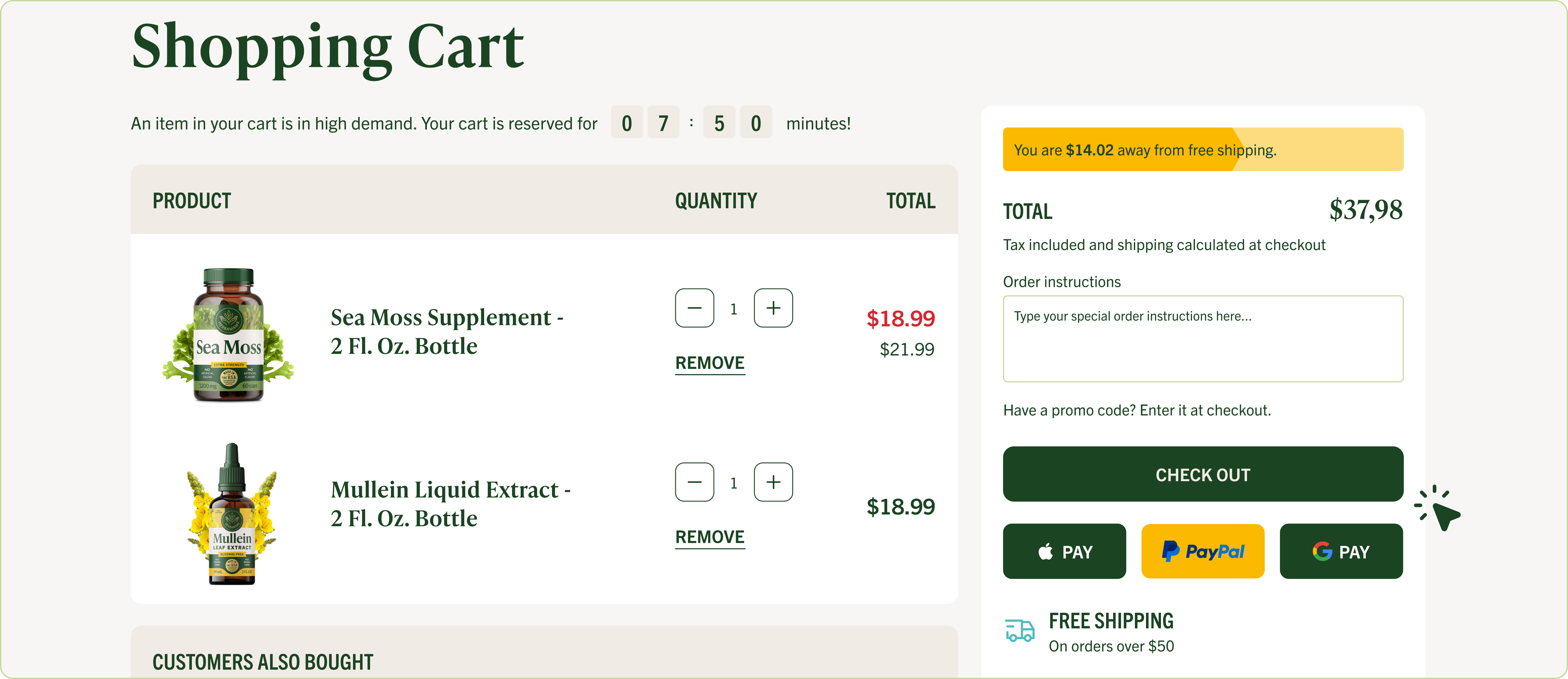Click the Customers Also Bought heading
Viewport: 1568px width, 679px height.
[x=262, y=662]
